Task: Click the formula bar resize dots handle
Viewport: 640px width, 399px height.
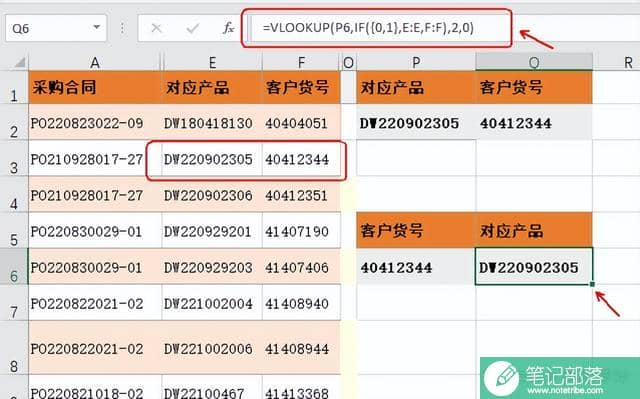Action: 122,28
